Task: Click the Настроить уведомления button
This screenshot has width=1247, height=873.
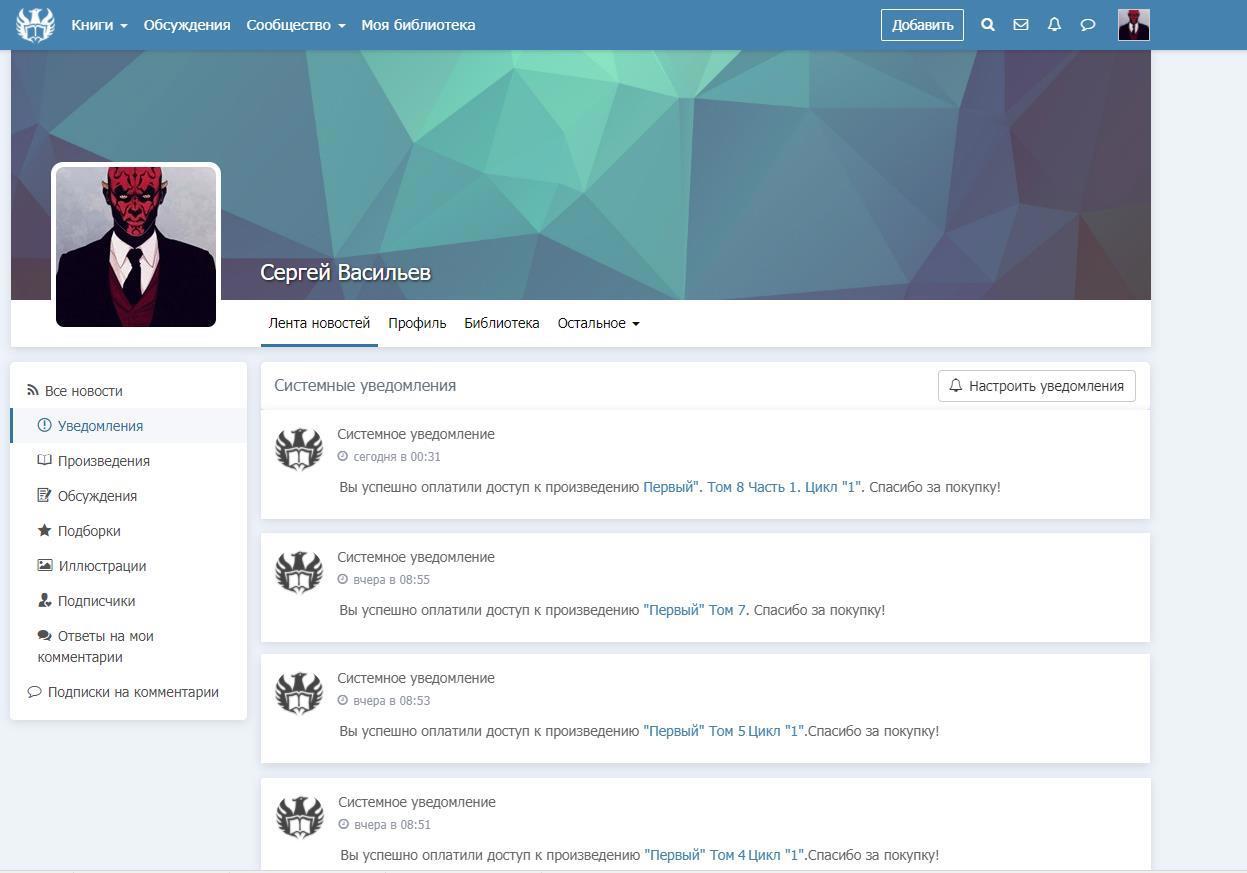Action: click(1036, 386)
